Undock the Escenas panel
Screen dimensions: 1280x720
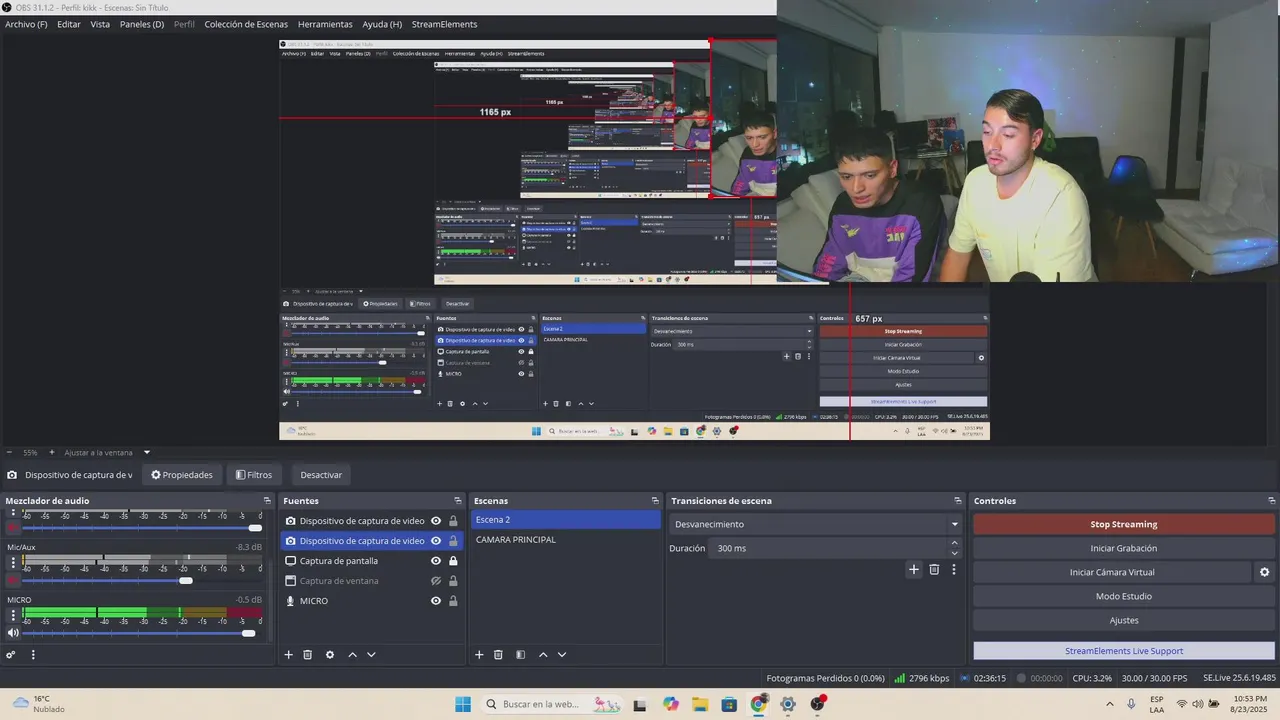click(x=655, y=500)
